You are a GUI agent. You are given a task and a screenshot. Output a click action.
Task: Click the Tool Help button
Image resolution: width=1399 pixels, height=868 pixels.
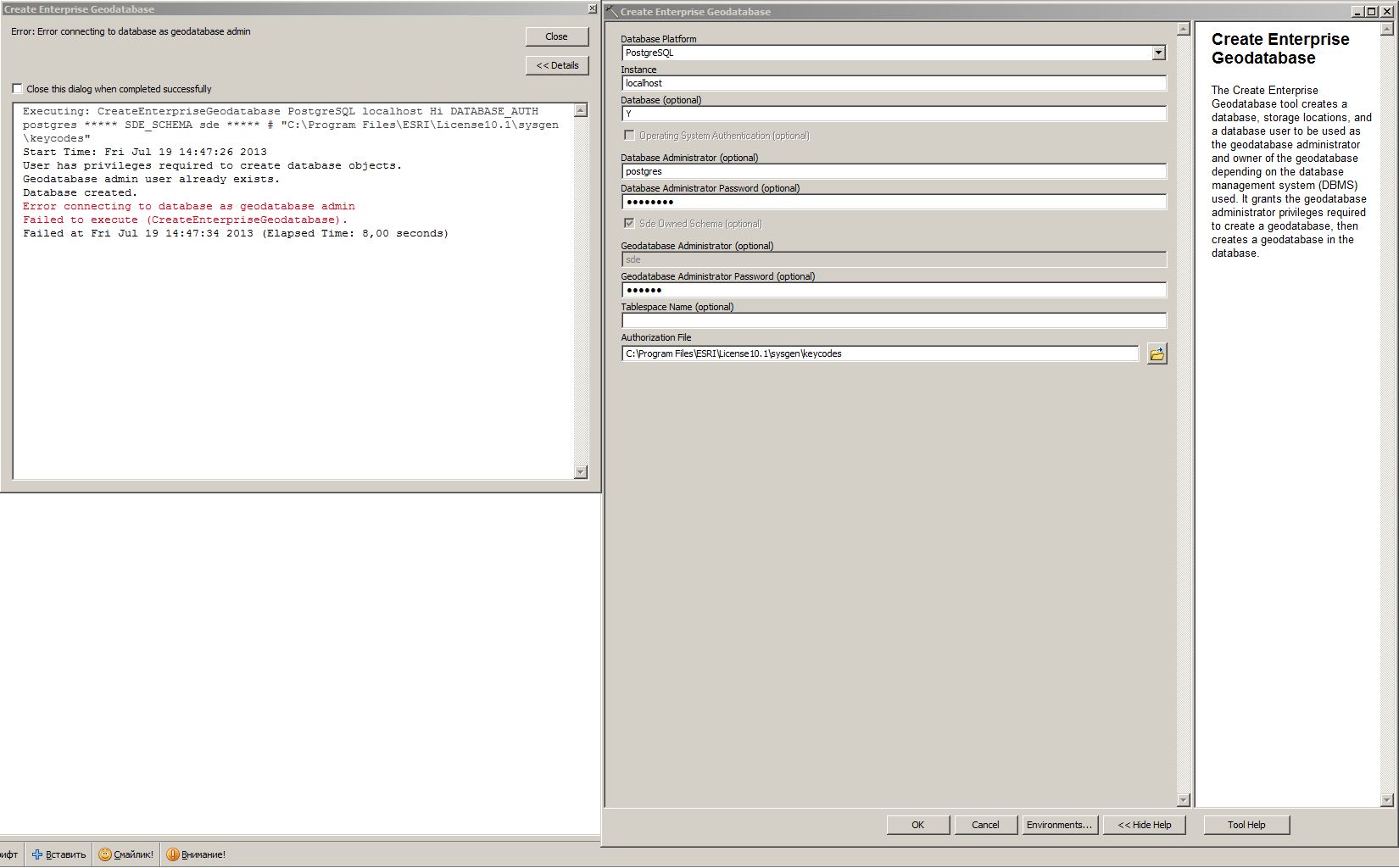click(x=1246, y=825)
